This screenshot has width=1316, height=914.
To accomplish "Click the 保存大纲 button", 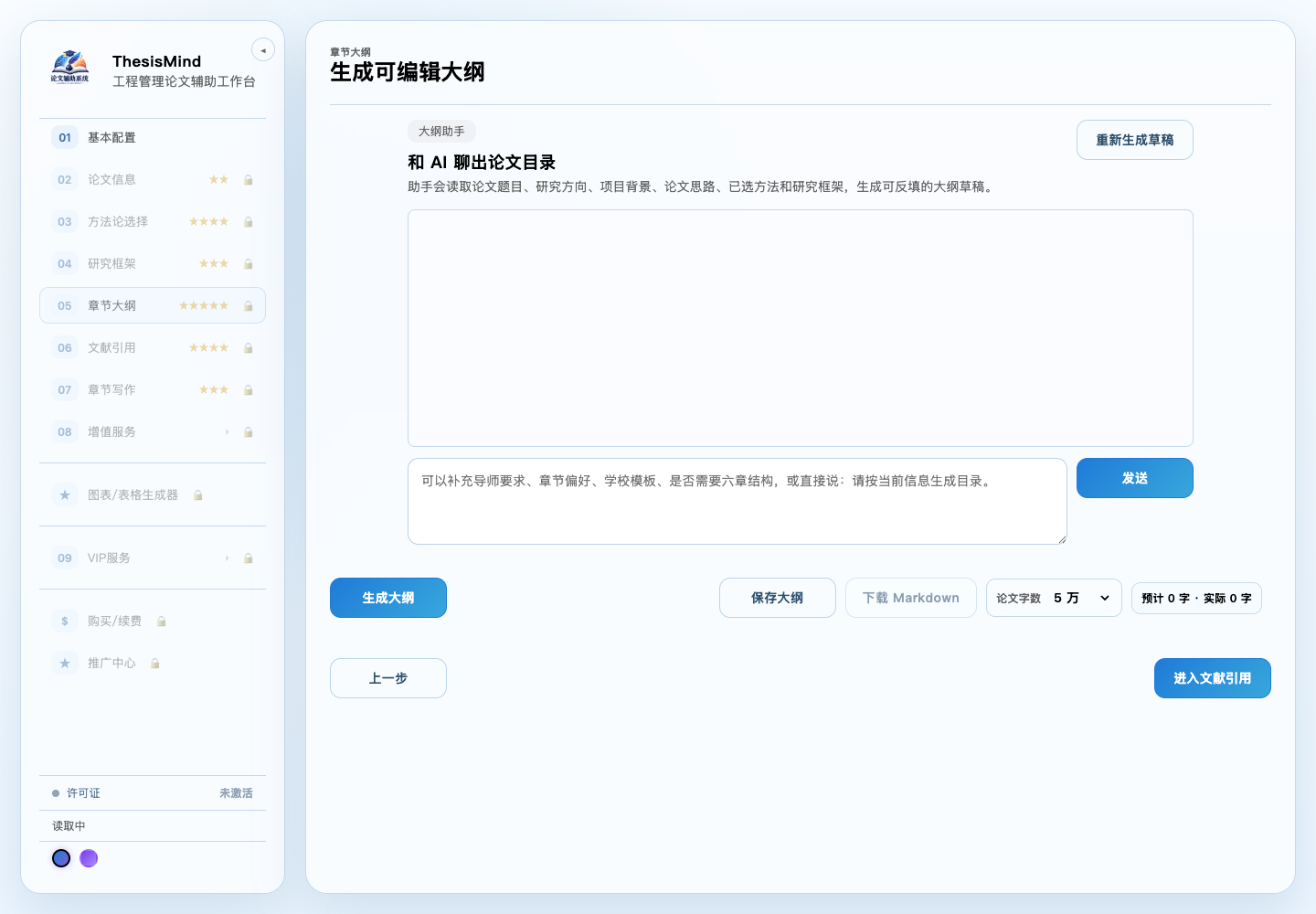I will [778, 598].
